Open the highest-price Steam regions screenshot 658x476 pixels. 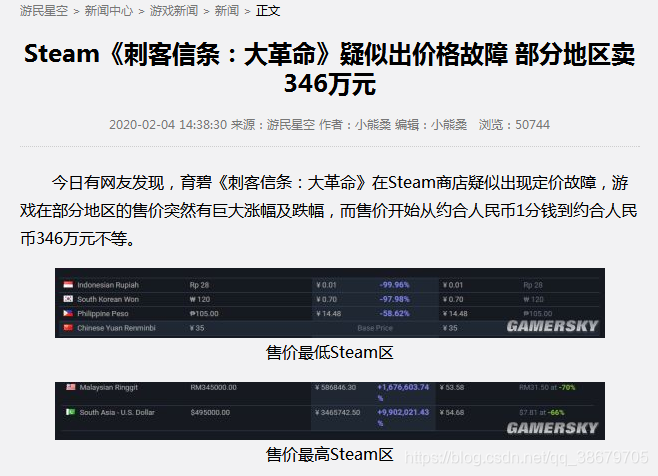point(330,411)
